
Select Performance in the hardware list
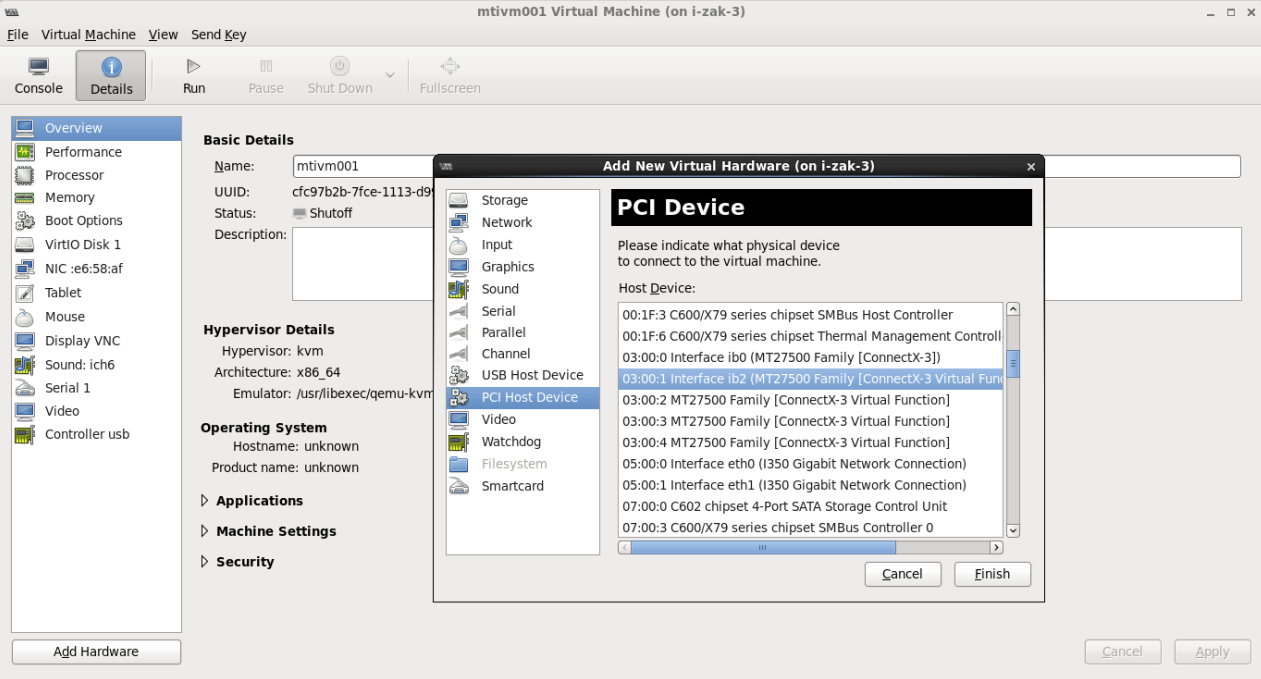97,152
